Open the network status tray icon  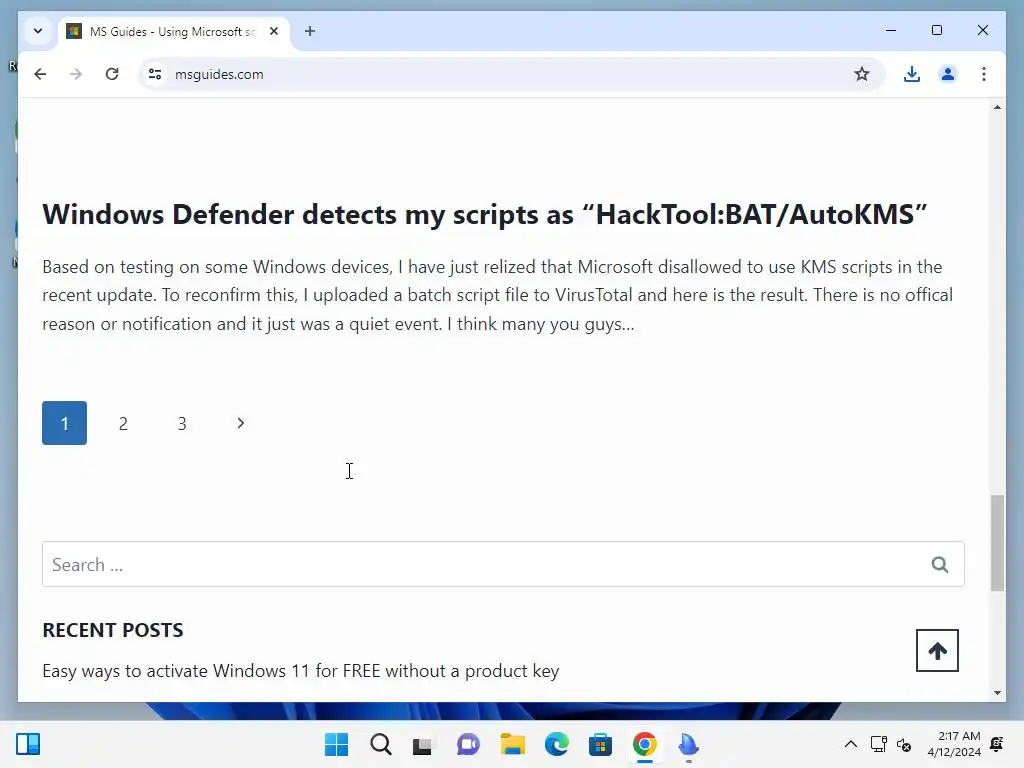[x=879, y=744]
